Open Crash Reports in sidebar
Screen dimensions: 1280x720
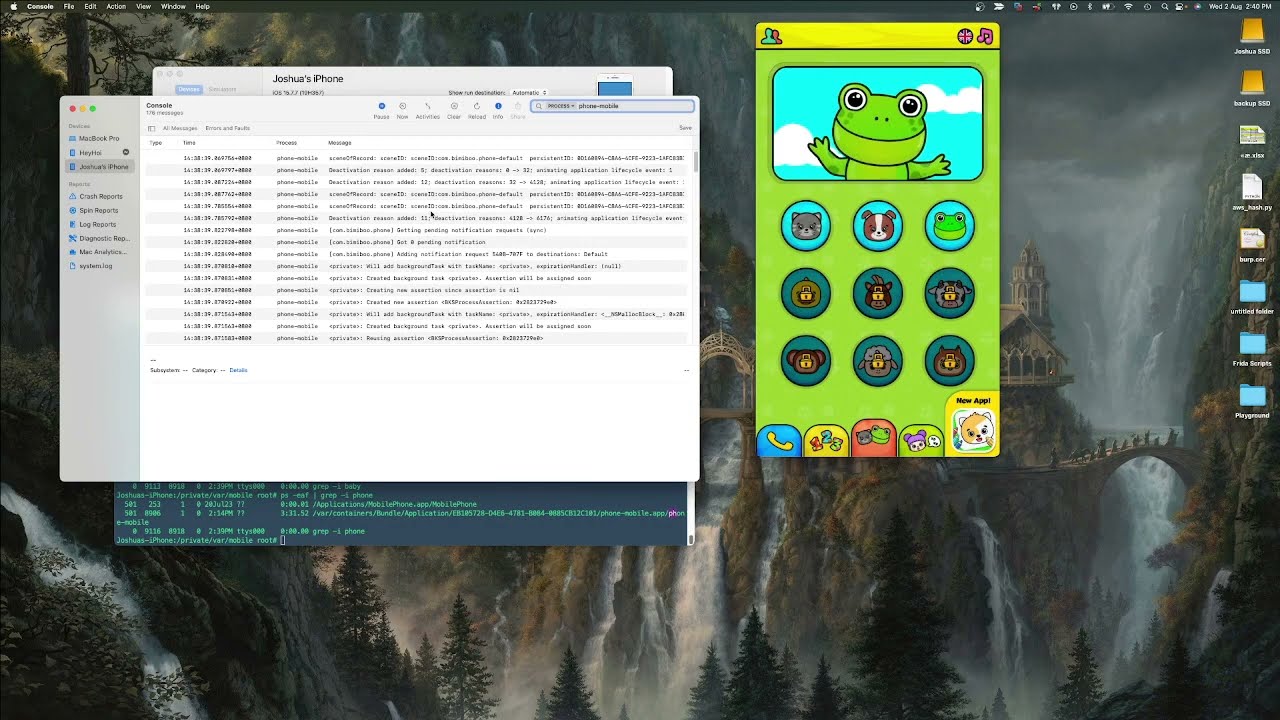tap(99, 196)
